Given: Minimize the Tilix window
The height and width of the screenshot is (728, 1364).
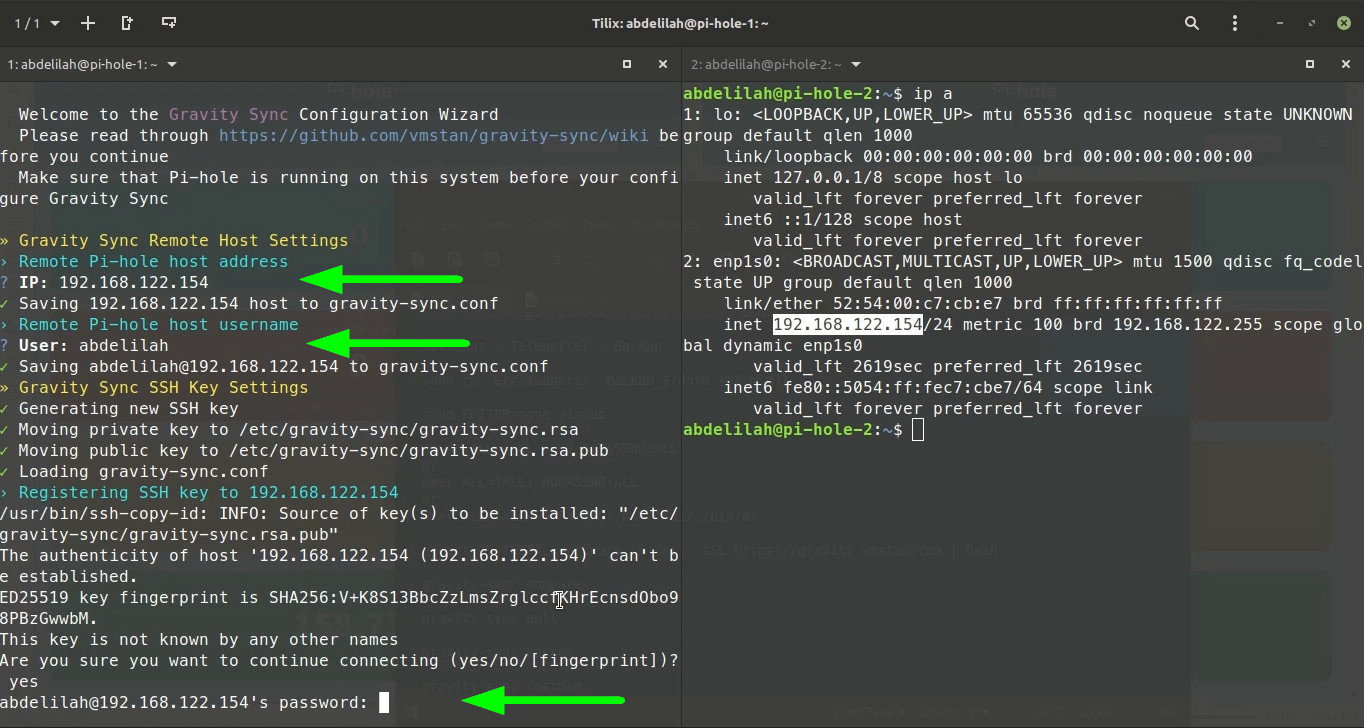Looking at the screenshot, I should pos(1281,23).
